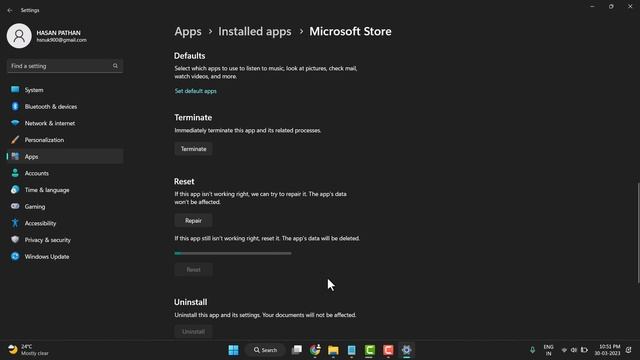Open Time & language settings
Viewport: 640px width, 360px height.
coord(65,190)
